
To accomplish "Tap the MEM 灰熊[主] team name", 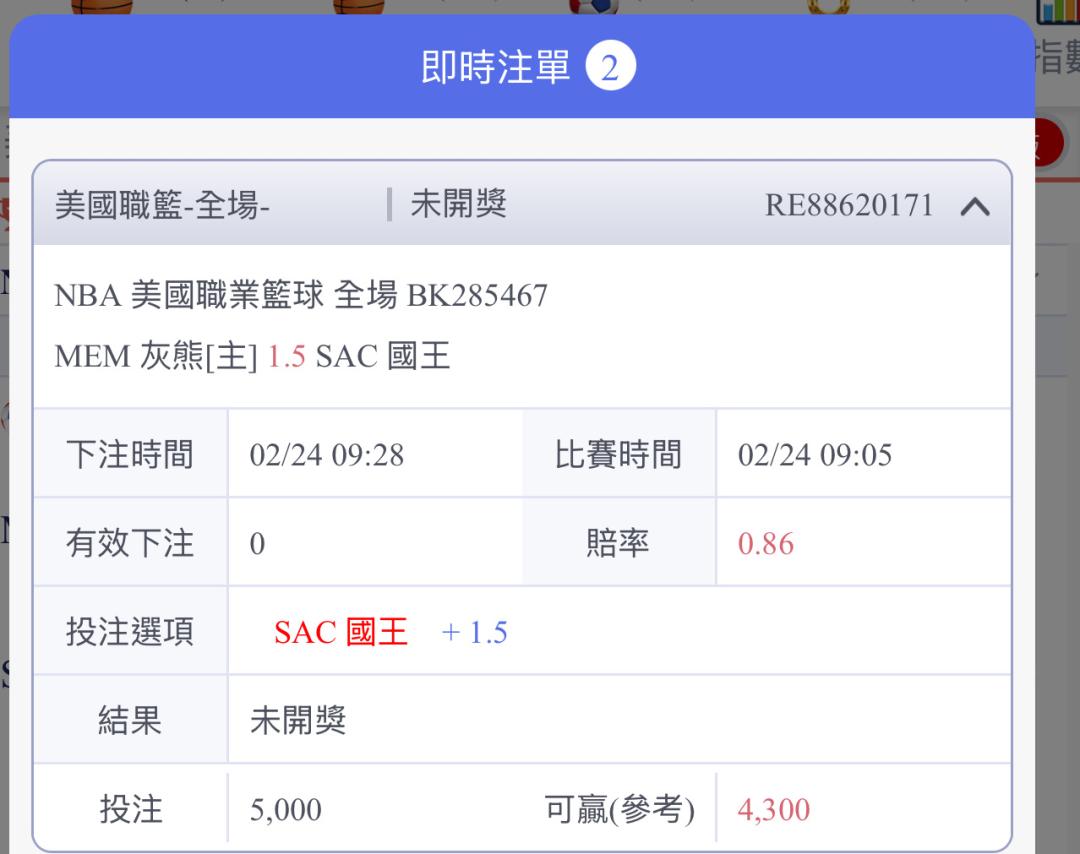I will coord(156,357).
